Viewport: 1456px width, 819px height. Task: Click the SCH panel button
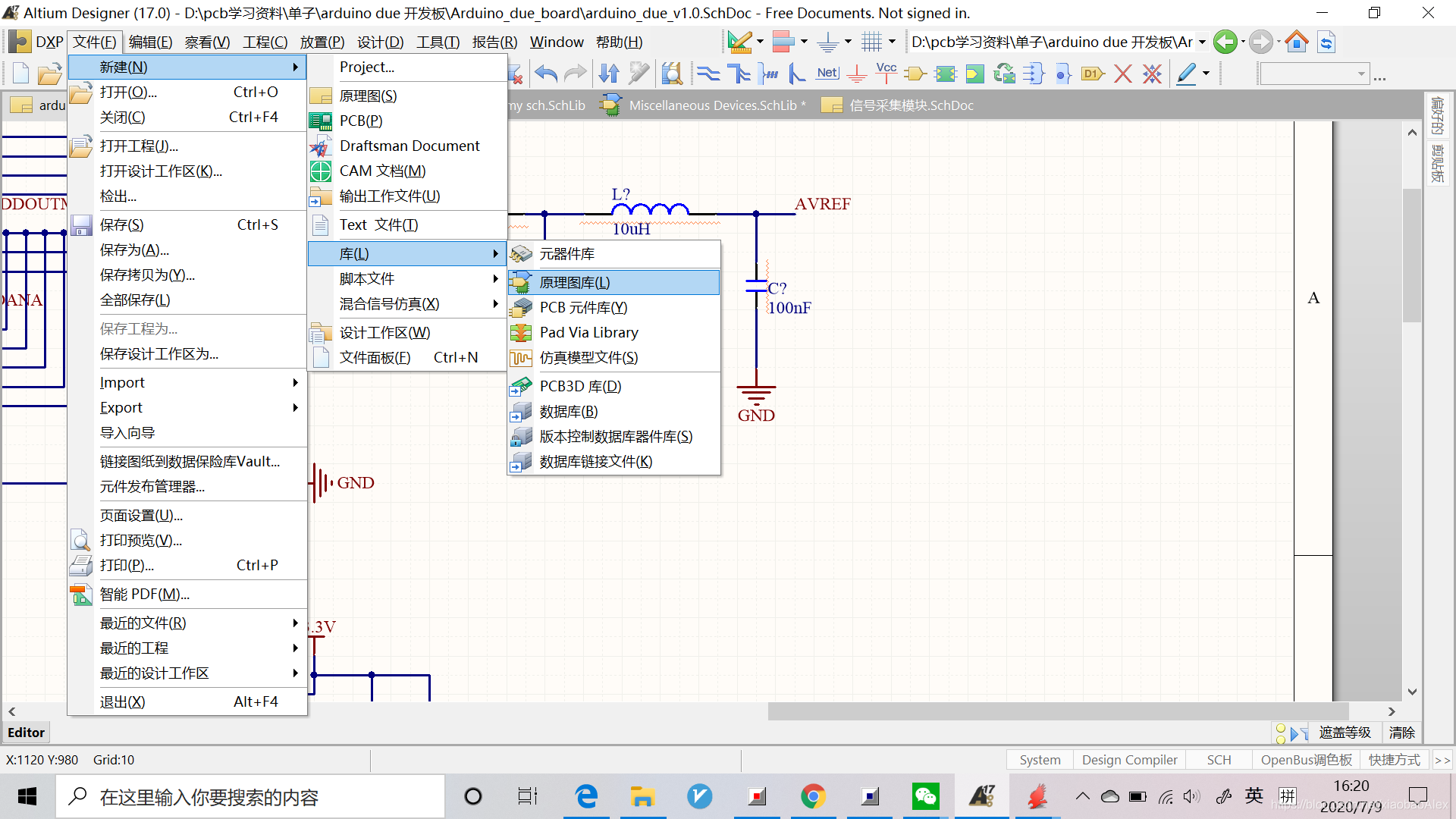[1219, 759]
